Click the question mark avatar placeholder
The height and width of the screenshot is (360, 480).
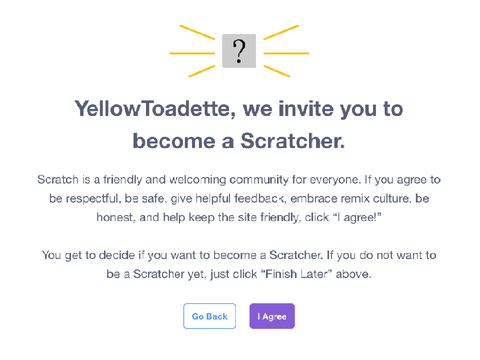[x=239, y=51]
